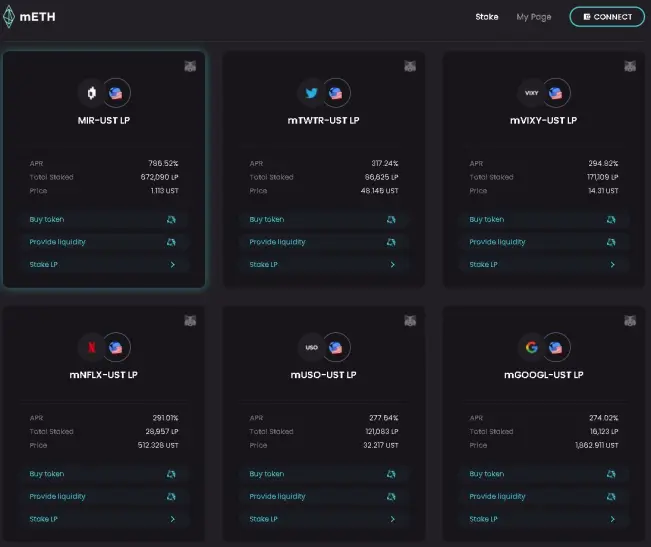Click UST coin icon on MIR-UST LP card
Screen dimensions: 651x547
pyautogui.click(x=116, y=93)
